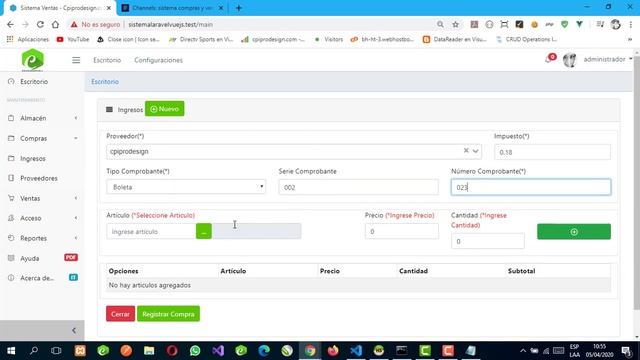Click the Escritorio breadcrumb link
Screen dimensions: 640x360
[x=105, y=82]
